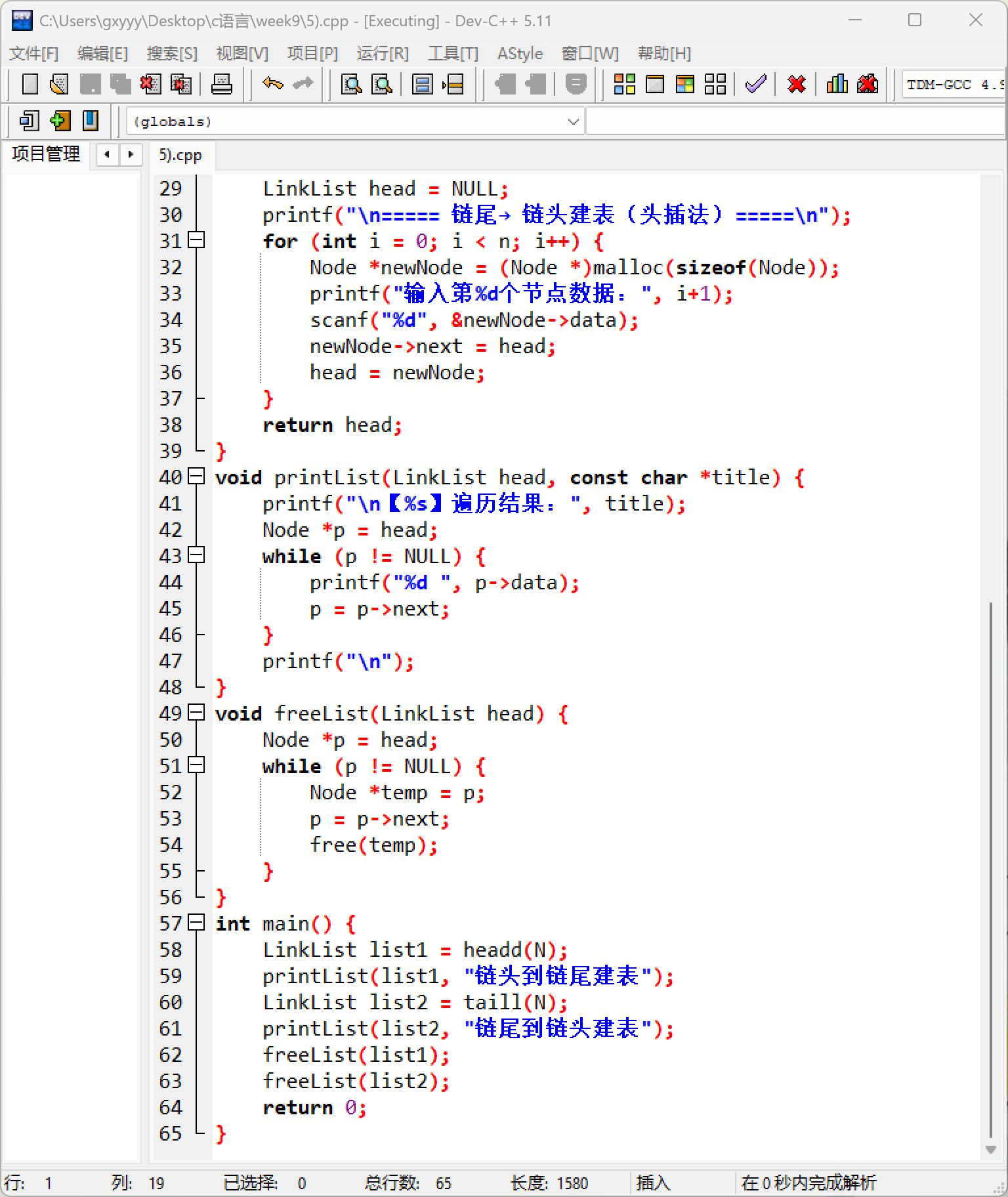This screenshot has width=1008, height=1197.
Task: Open the 文件[F] menu
Action: point(34,53)
